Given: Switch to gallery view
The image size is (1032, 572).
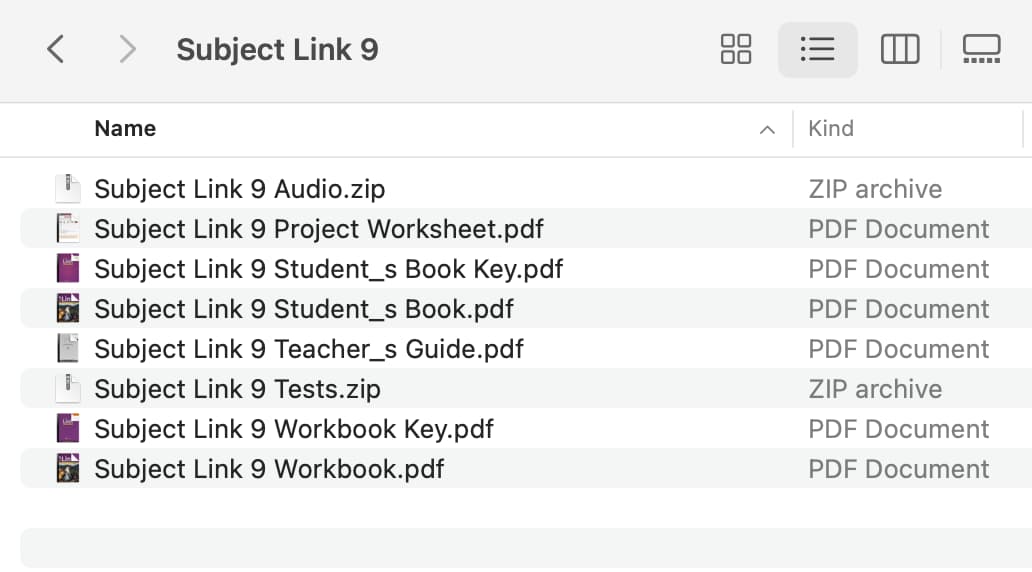Looking at the screenshot, I should [981, 49].
